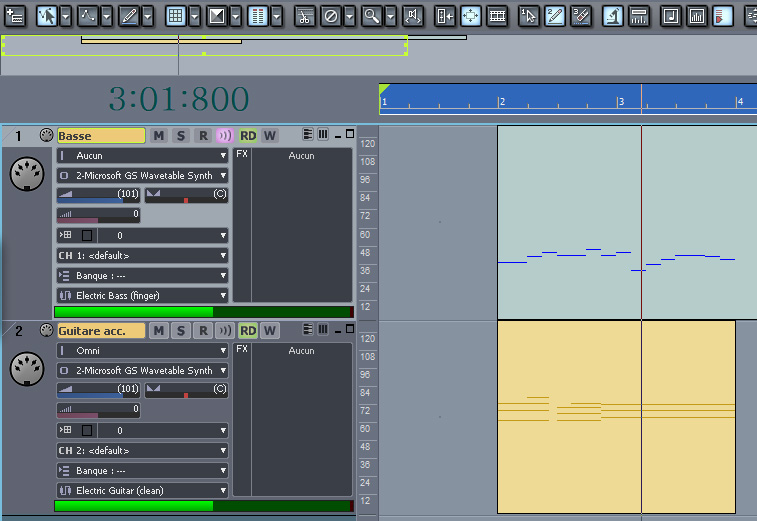757x521 pixels.
Task: Toggle automation read RD on Guitare acc.
Action: point(248,331)
